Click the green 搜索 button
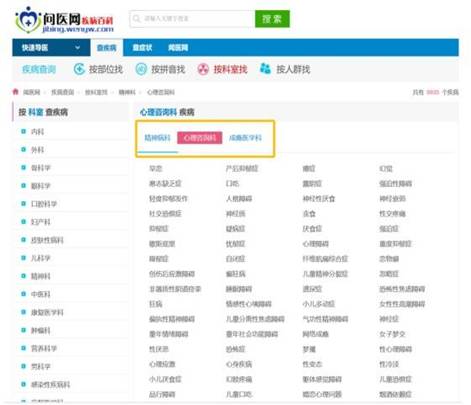This screenshot has height=405, width=471. click(x=272, y=19)
